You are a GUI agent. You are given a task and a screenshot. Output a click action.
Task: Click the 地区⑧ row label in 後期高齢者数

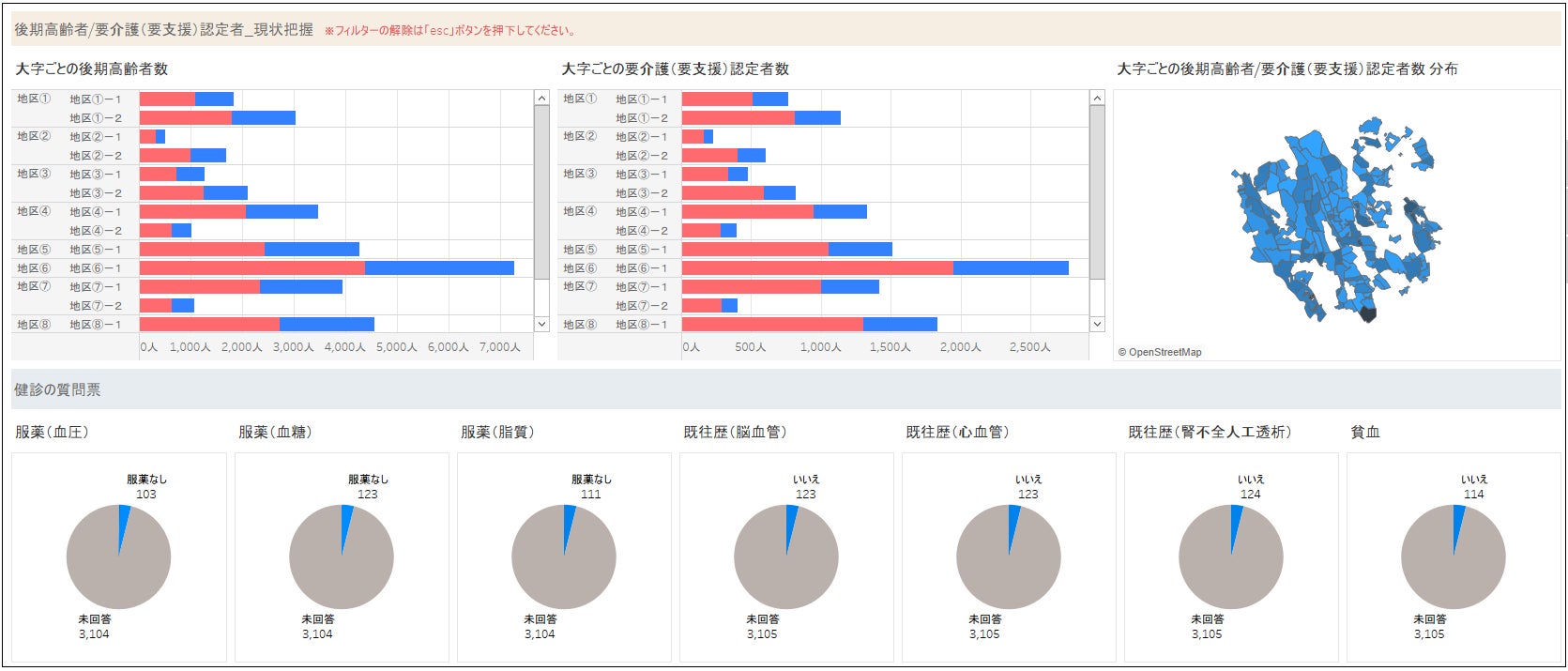(33, 324)
